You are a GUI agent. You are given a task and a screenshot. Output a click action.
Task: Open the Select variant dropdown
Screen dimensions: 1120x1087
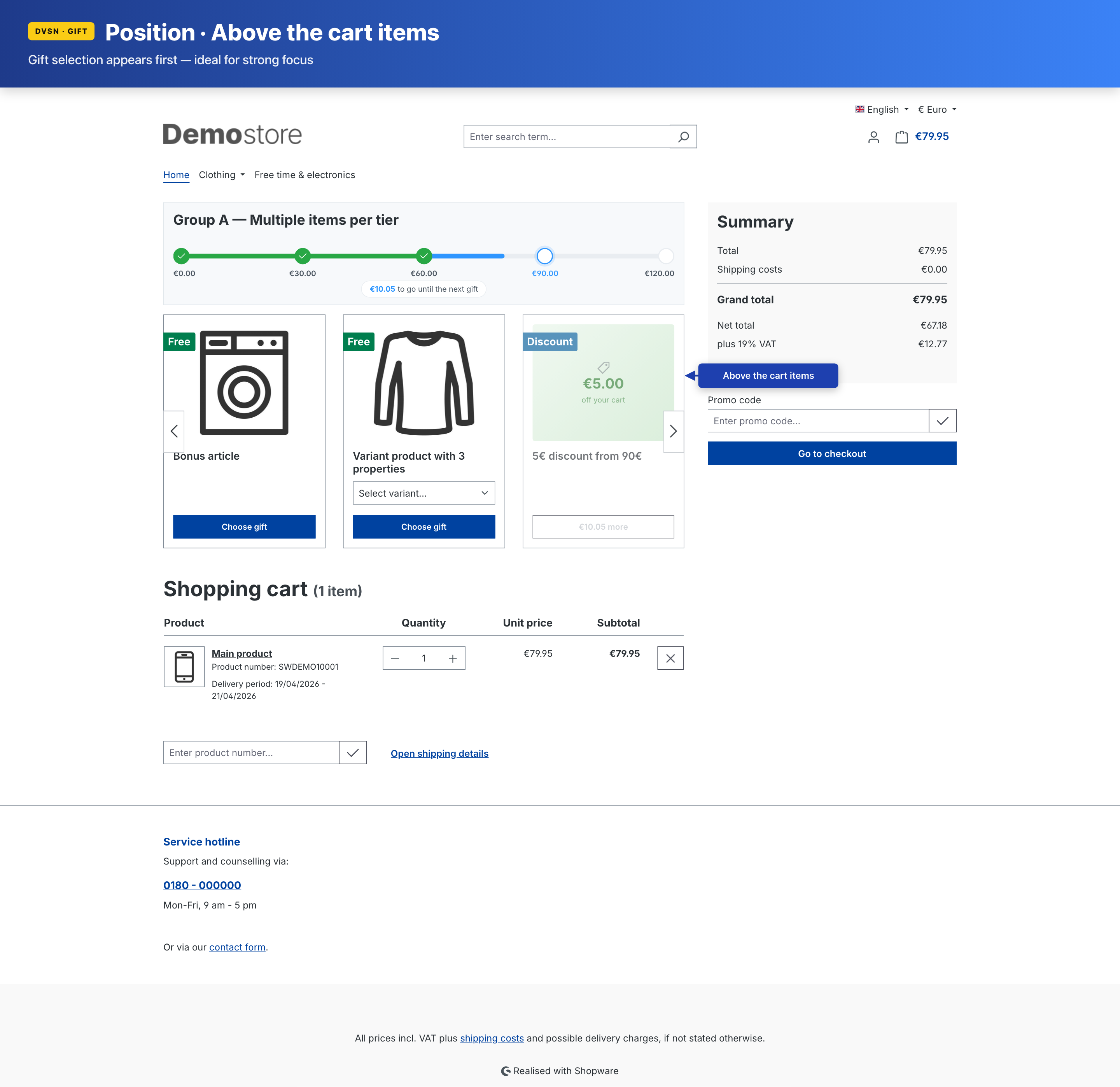point(423,493)
